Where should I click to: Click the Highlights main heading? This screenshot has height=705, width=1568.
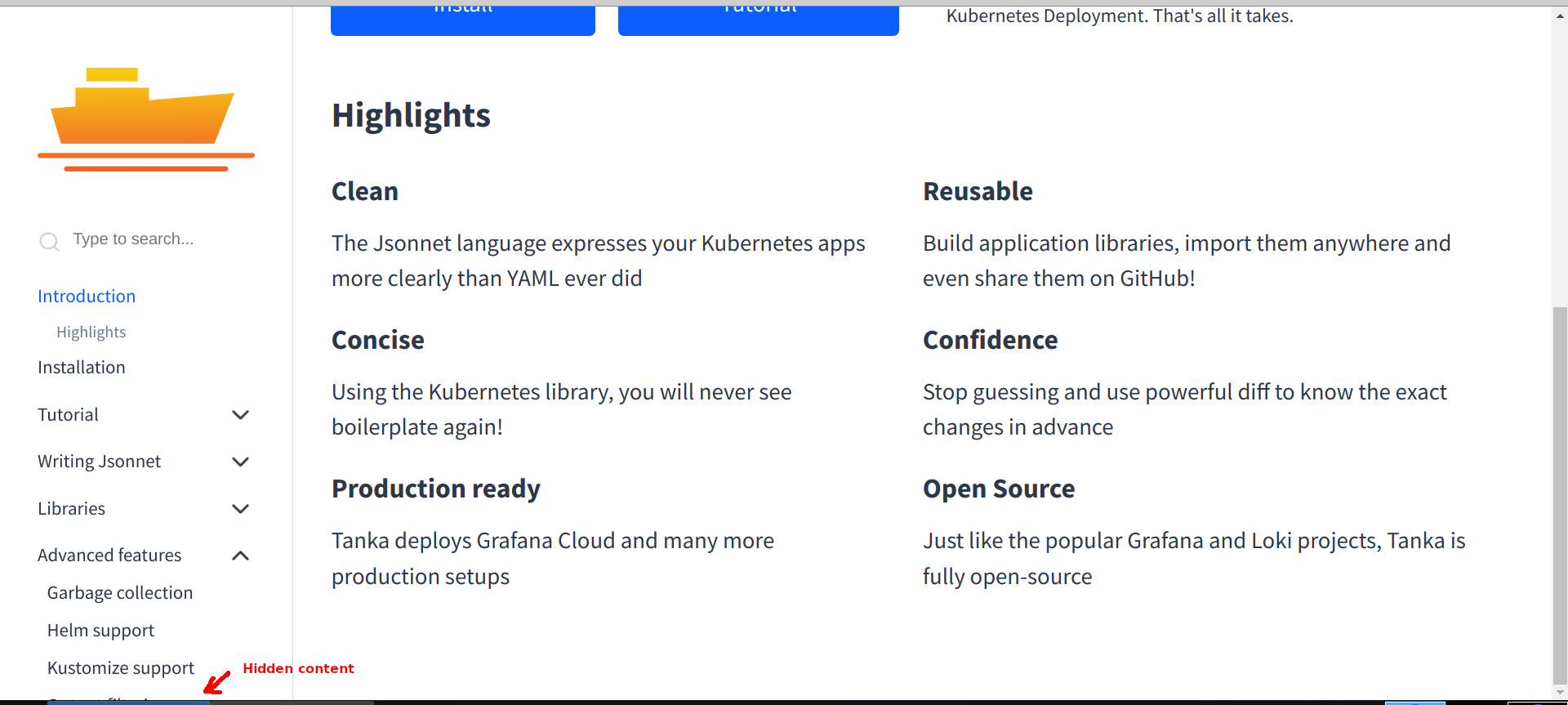click(x=411, y=115)
